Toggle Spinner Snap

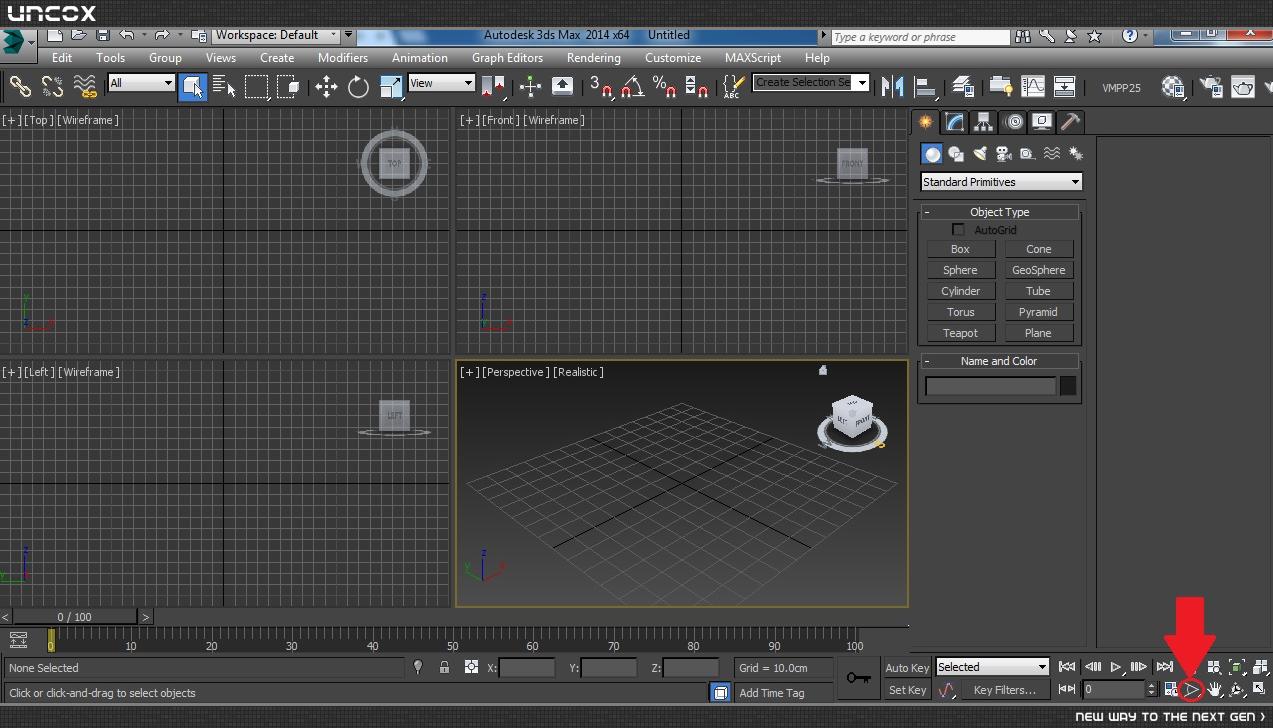click(x=697, y=87)
